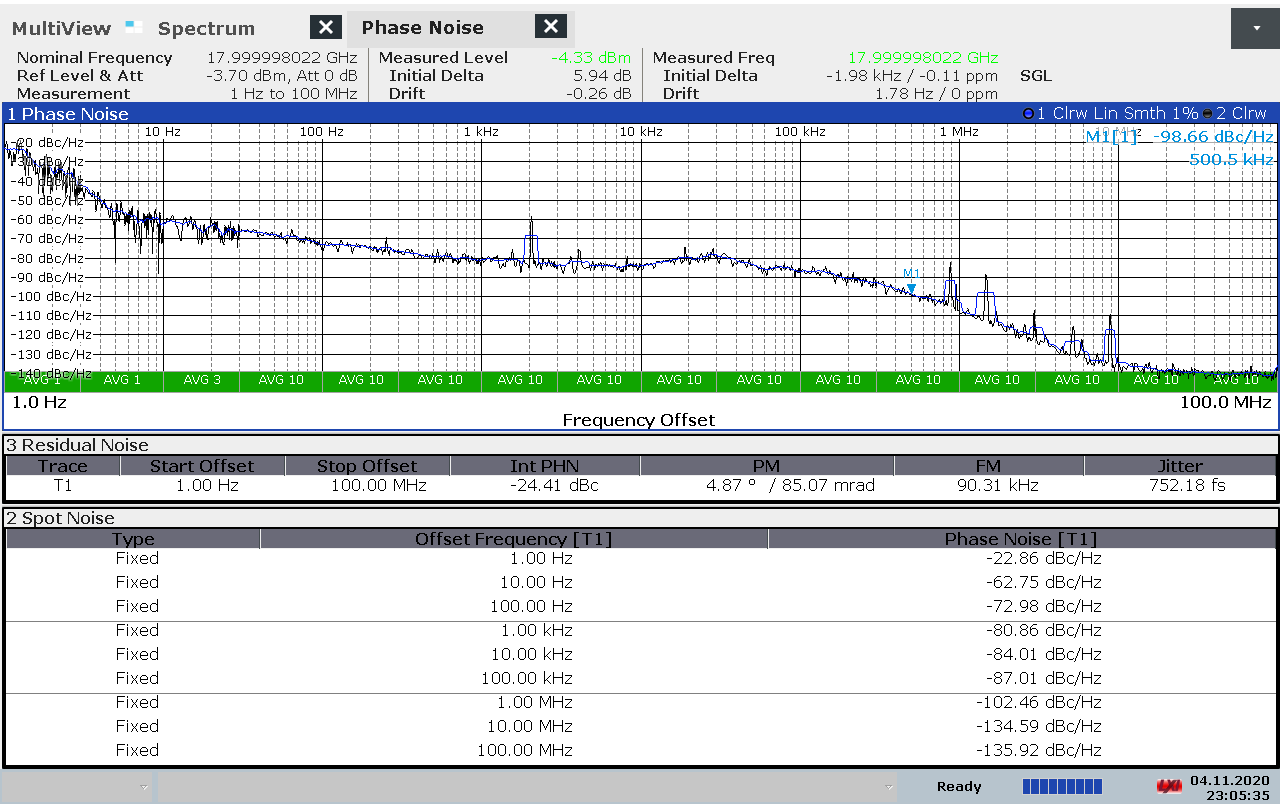Switch to the MultiView tab
The image size is (1280, 808).
(x=62, y=28)
